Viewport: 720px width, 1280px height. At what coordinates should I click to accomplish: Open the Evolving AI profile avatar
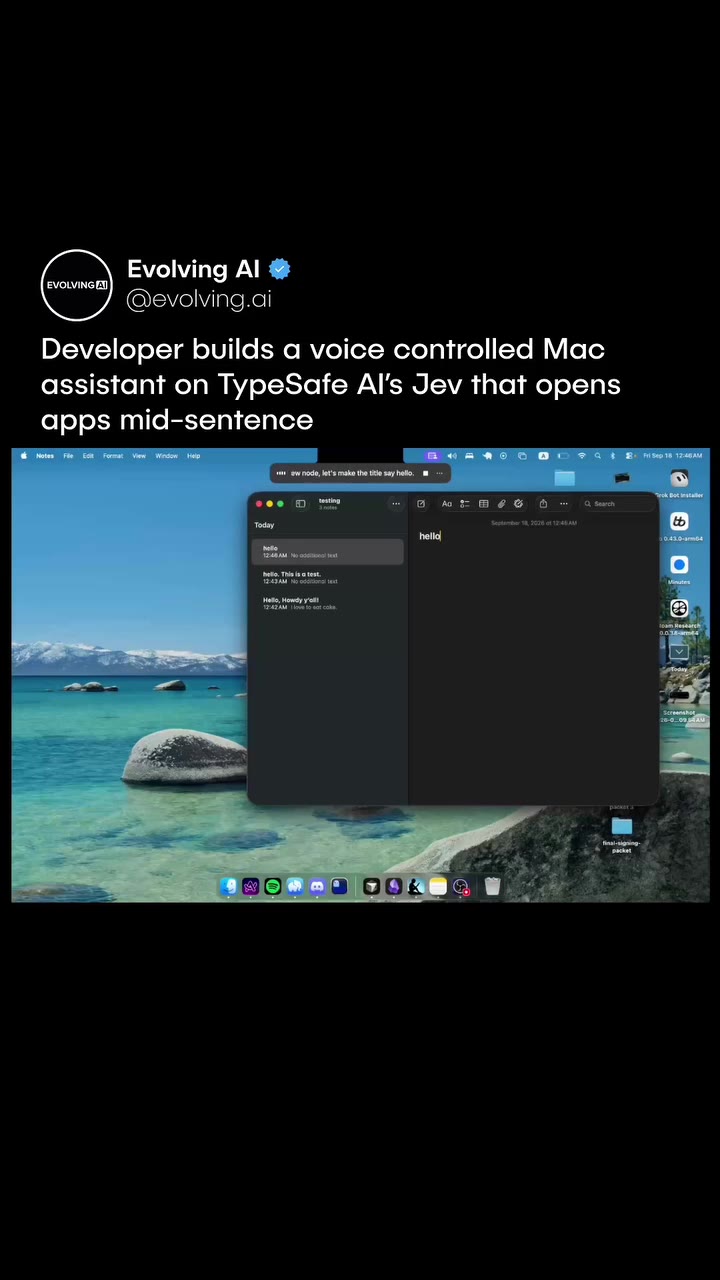click(76, 285)
